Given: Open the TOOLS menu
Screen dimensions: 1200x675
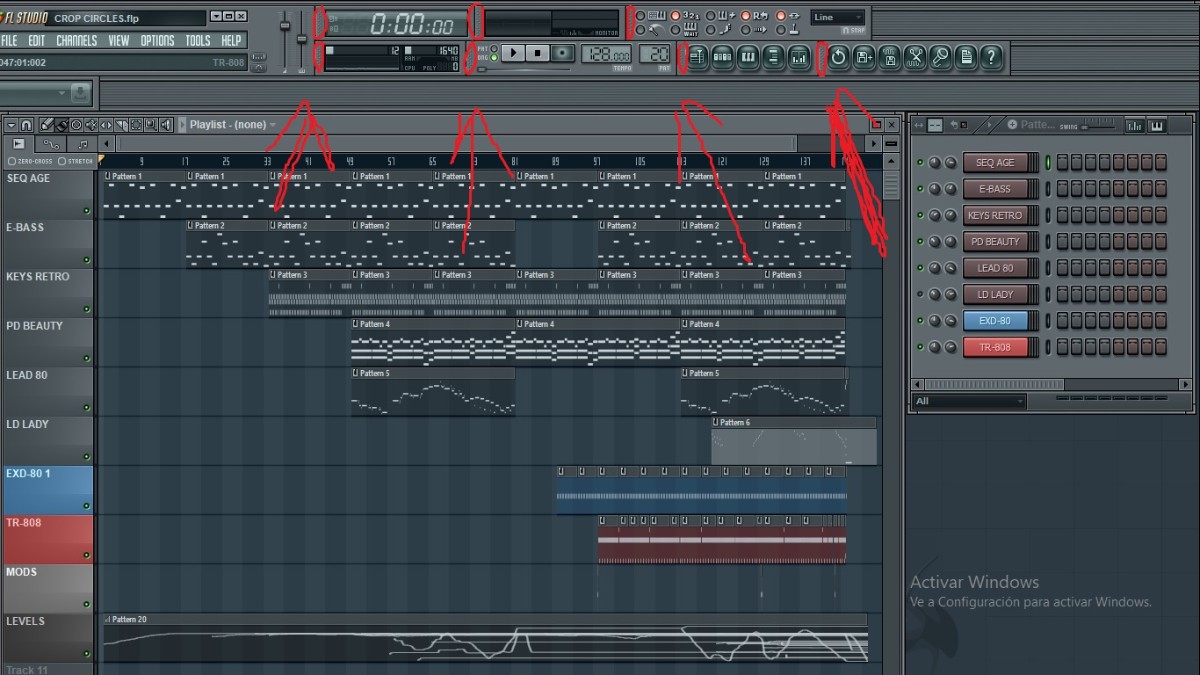Looking at the screenshot, I should click(198, 41).
